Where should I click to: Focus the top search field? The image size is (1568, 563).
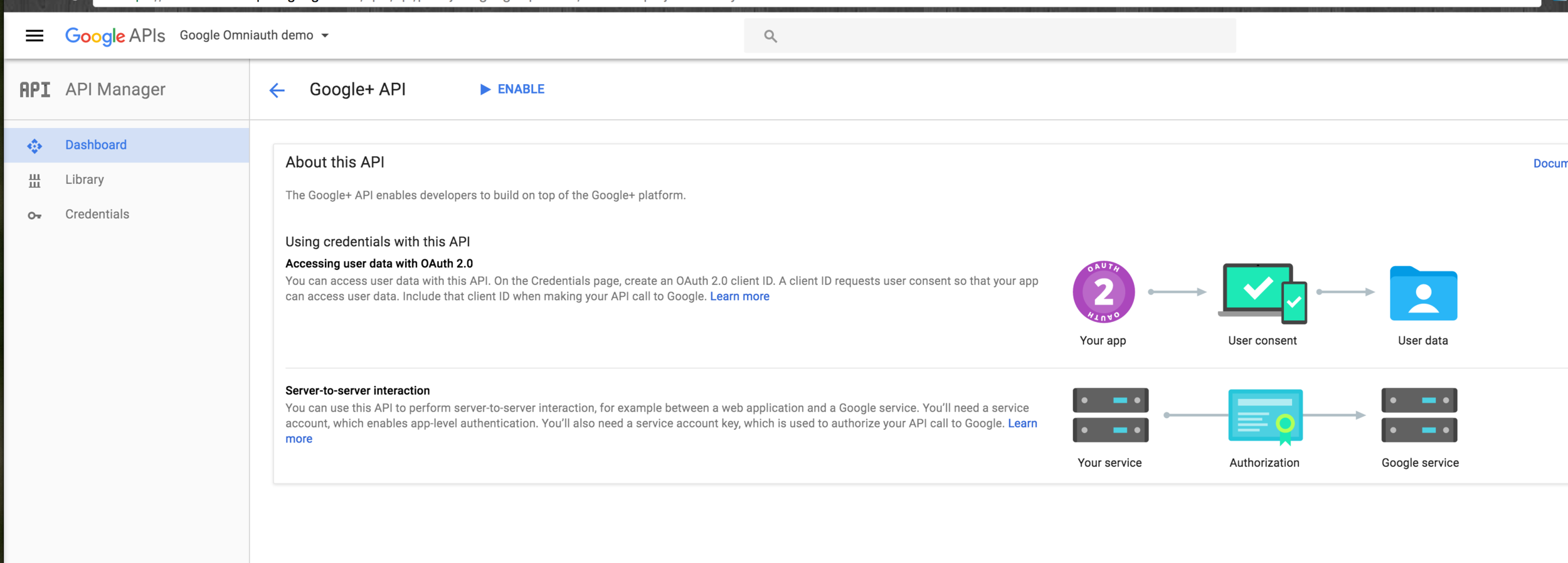tap(990, 36)
